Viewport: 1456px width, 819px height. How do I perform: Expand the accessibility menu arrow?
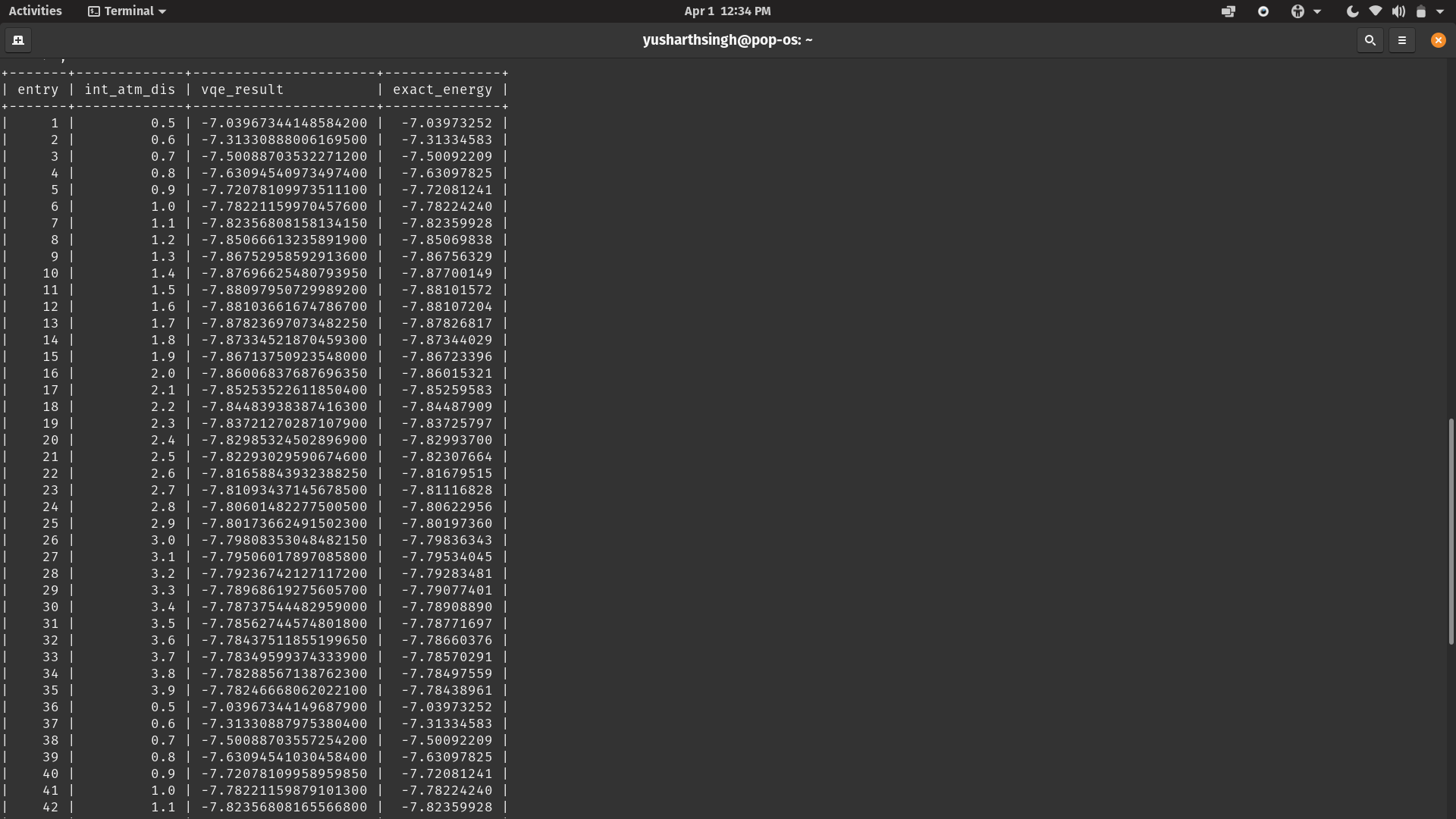[1317, 11]
